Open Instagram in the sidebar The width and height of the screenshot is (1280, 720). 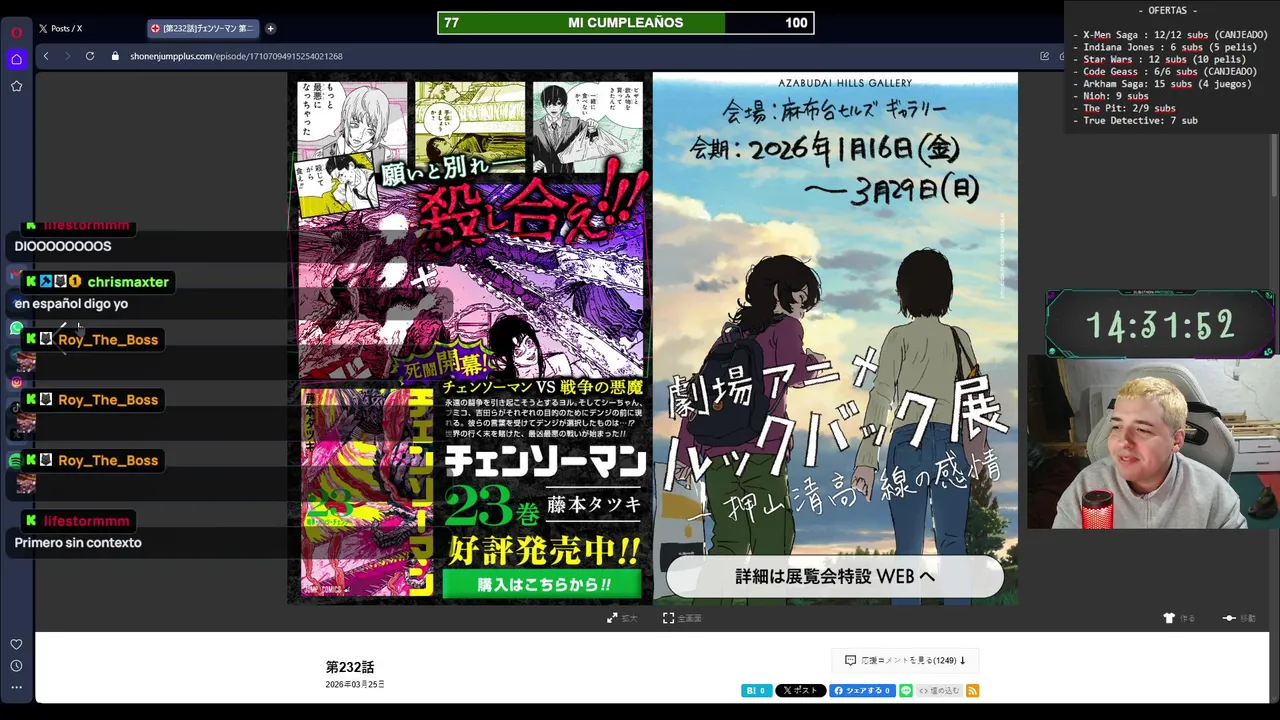16,382
